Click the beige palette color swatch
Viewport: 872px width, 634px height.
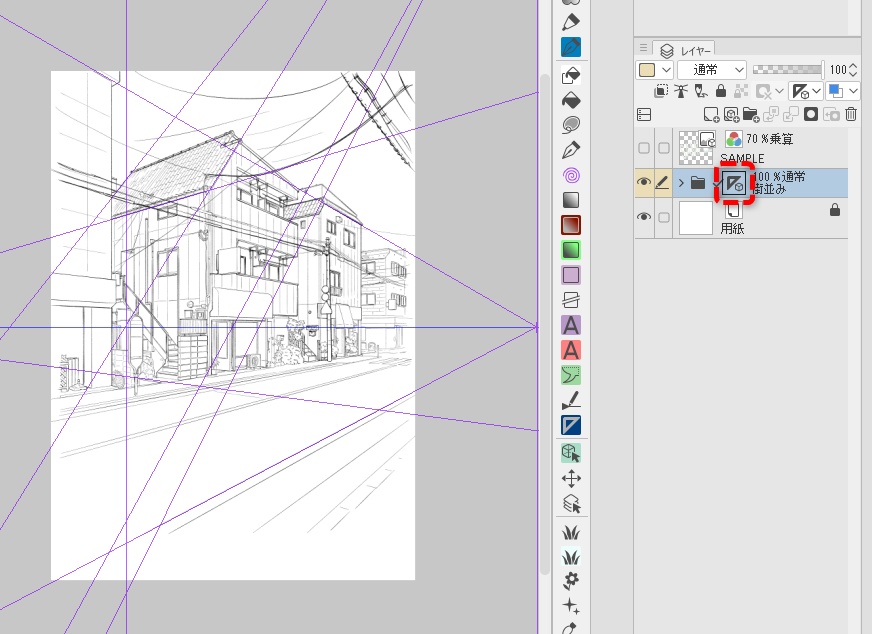click(647, 70)
